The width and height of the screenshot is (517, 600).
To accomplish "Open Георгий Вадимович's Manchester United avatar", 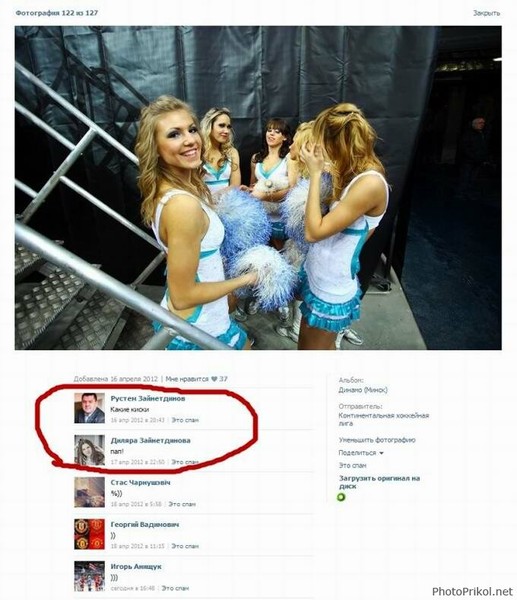I will tap(89, 534).
